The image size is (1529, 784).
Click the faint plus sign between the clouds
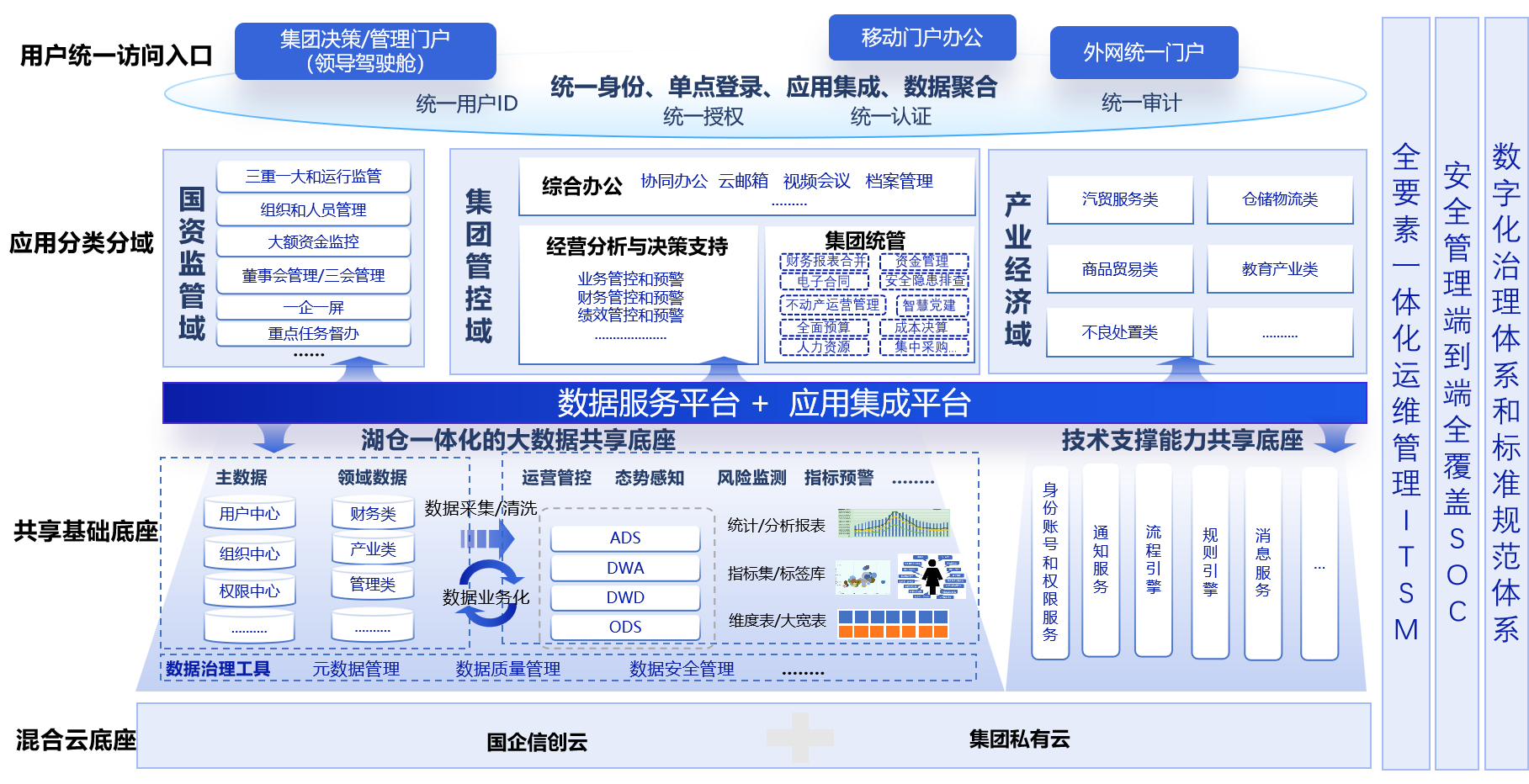(x=799, y=738)
